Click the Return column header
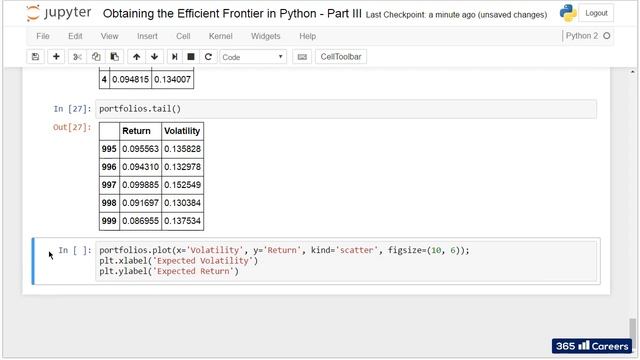This screenshot has width=640, height=360. (x=140, y=131)
